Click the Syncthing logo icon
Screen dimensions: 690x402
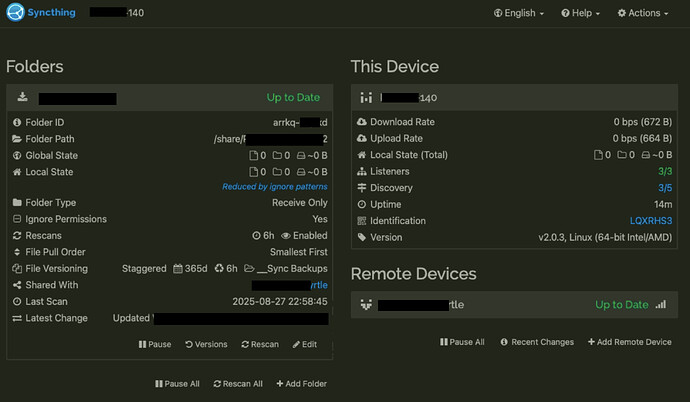click(x=15, y=12)
